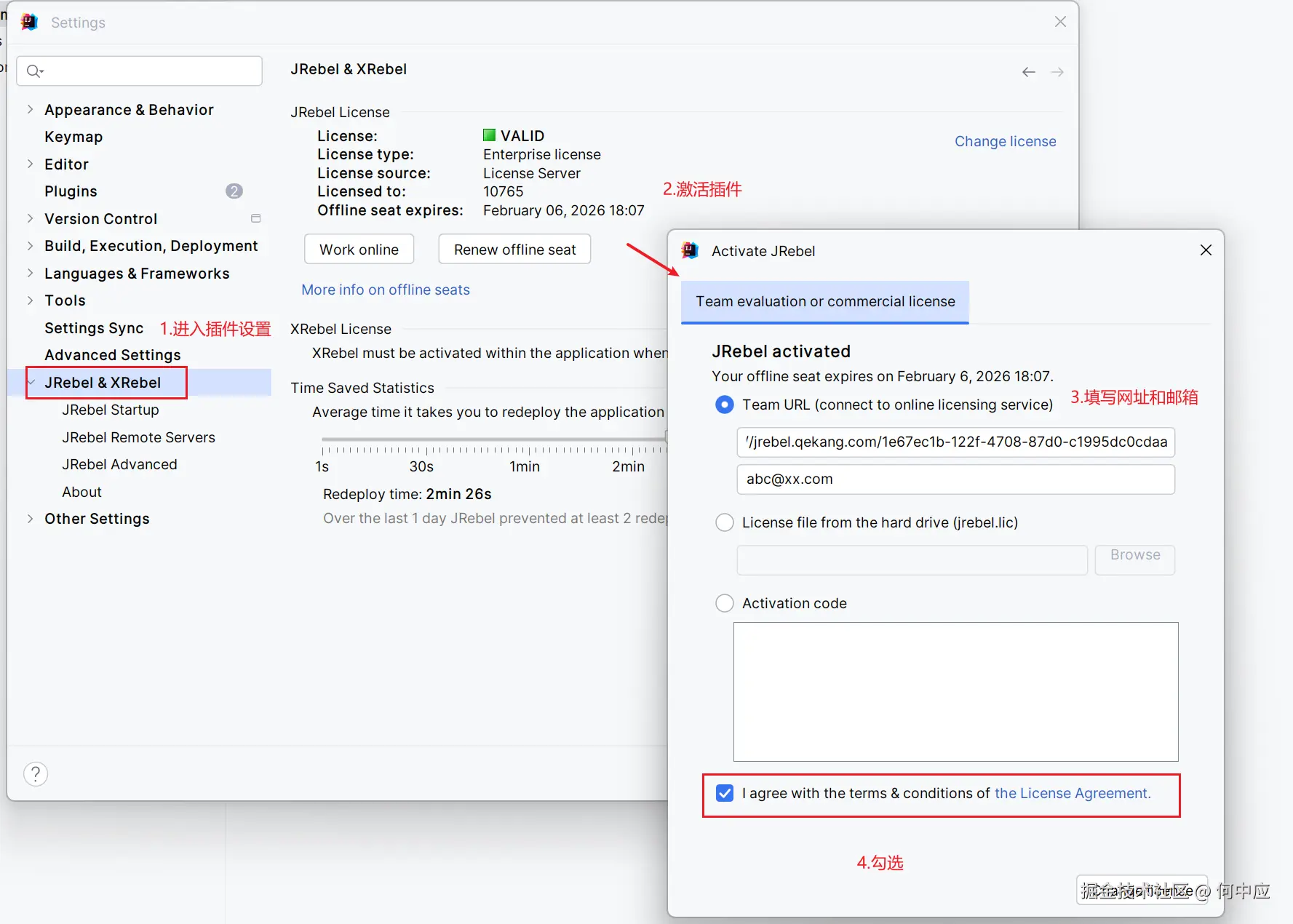Screen dimensions: 1293x924
Task: Select Team evaluation or commercial license tab
Action: tap(825, 301)
